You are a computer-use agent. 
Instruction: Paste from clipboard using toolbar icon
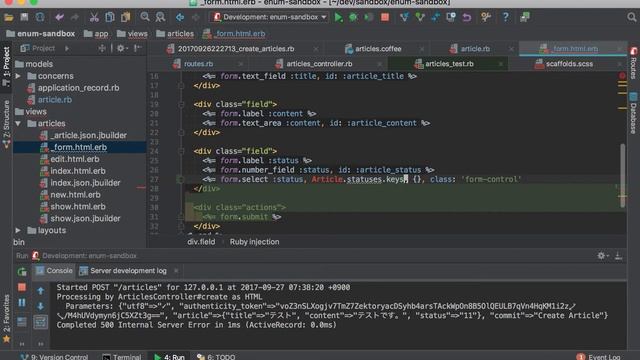pyautogui.click(x=126, y=17)
